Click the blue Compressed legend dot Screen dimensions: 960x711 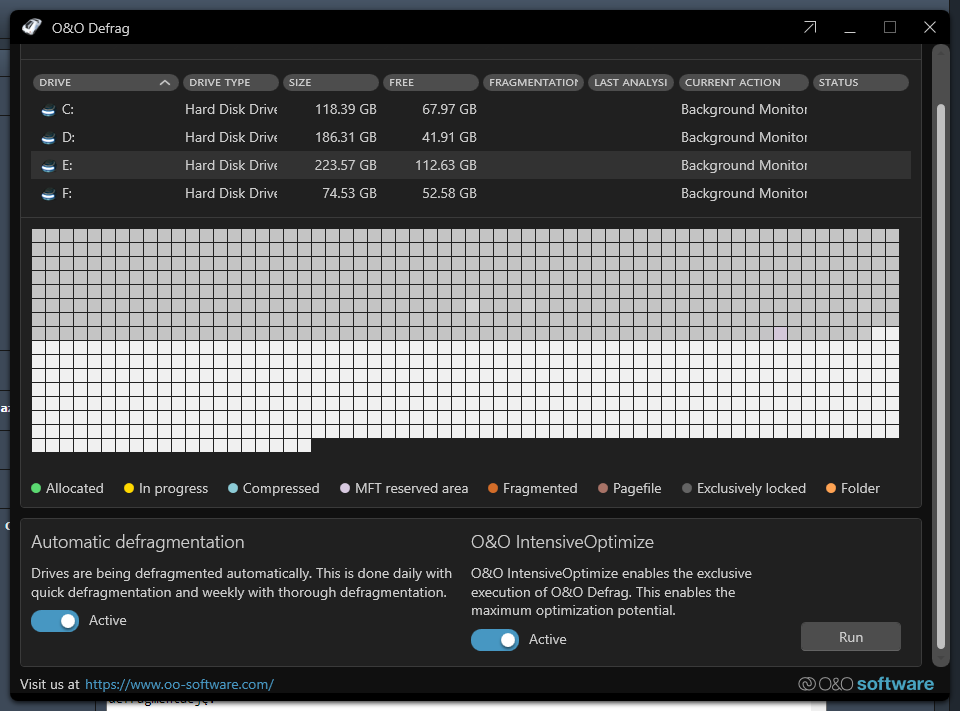[x=233, y=488]
